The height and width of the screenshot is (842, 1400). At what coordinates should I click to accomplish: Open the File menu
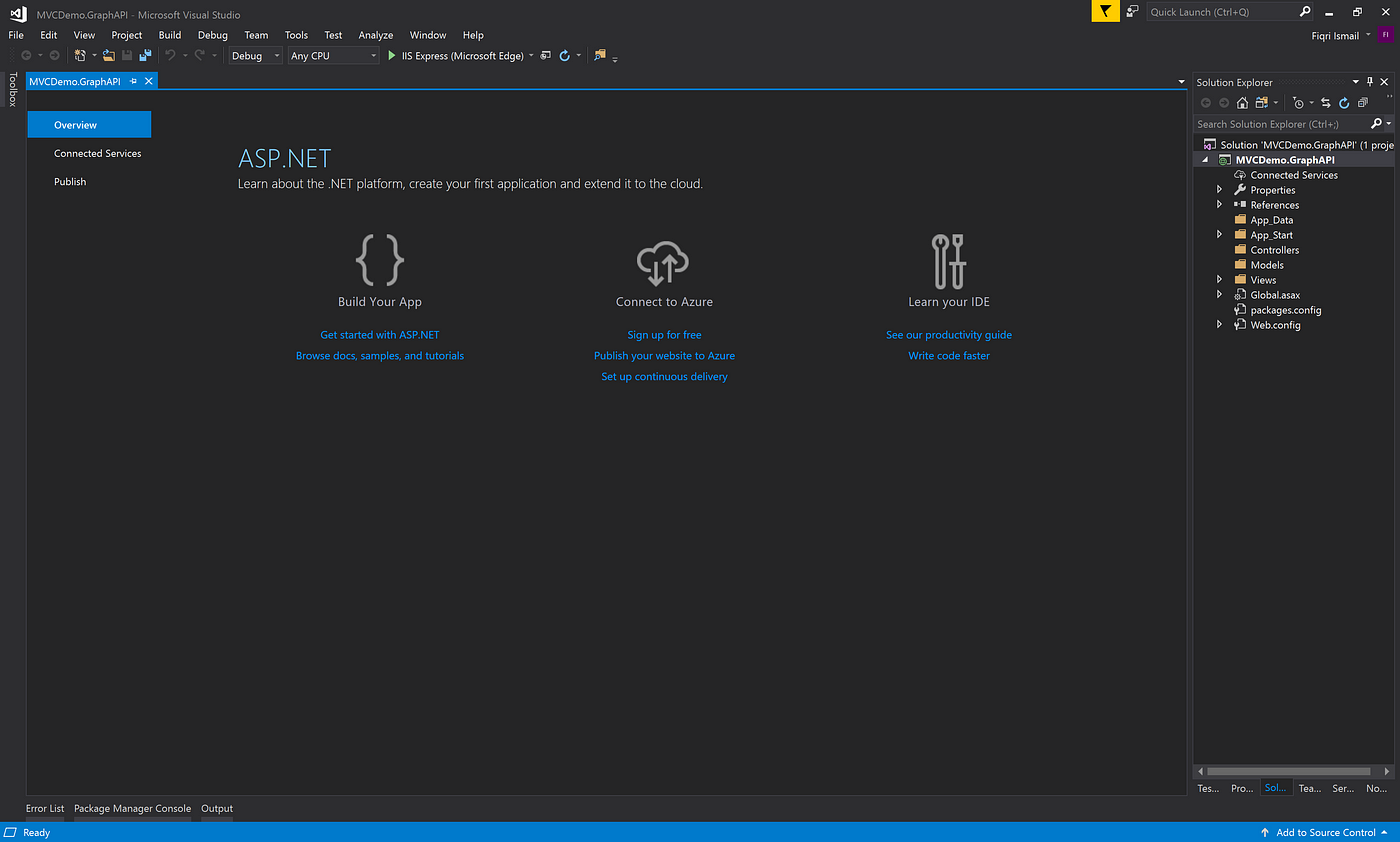[x=16, y=35]
